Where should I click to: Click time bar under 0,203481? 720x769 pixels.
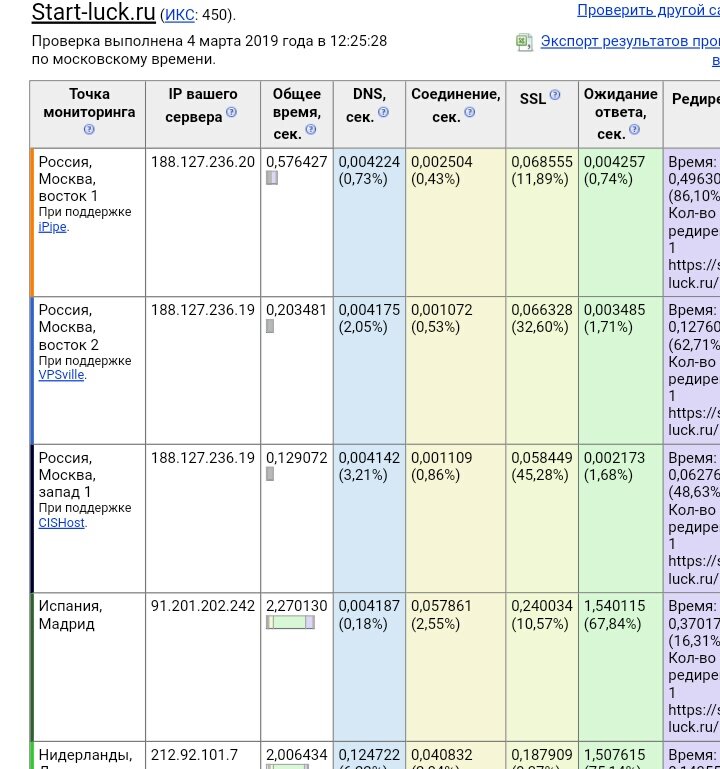point(270,326)
